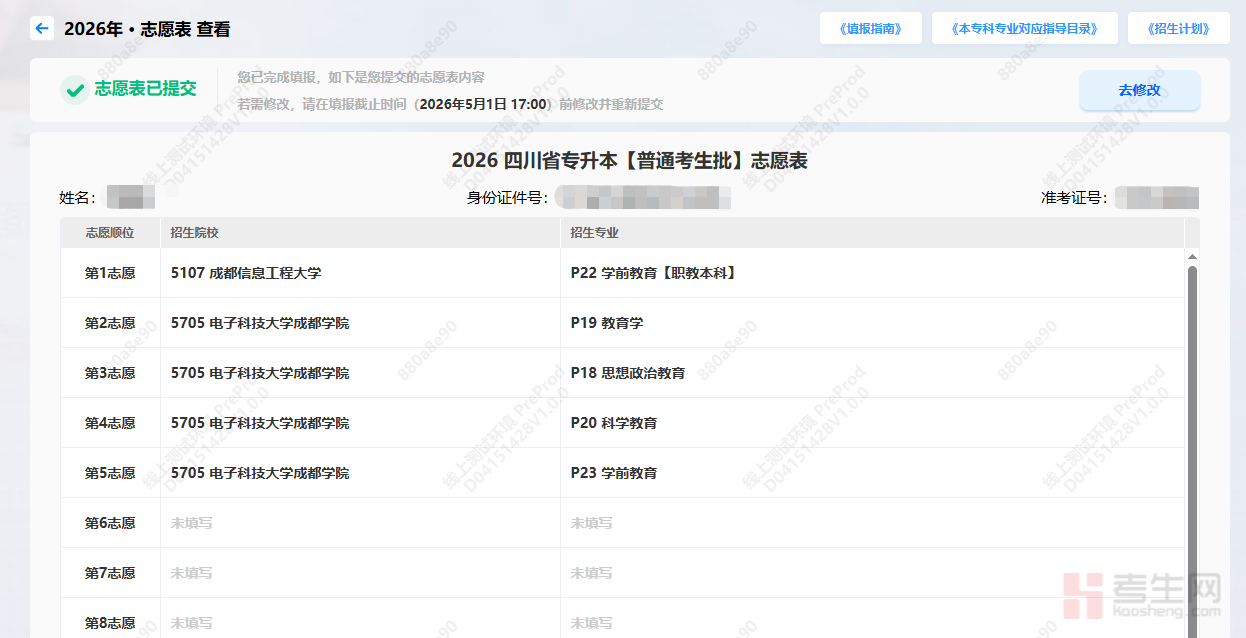Click the 未填写 major cell in 第7志愿
The height and width of the screenshot is (638, 1246).
pyautogui.click(x=591, y=573)
